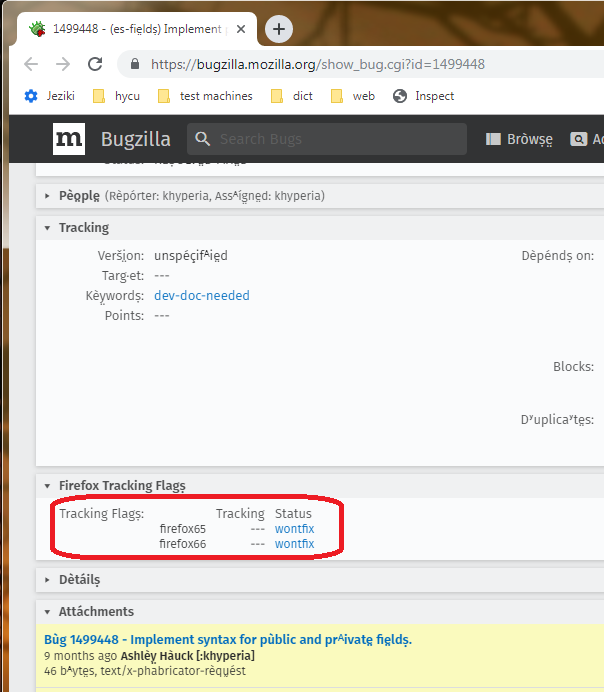Click the 'Keywords:' label
The height and width of the screenshot is (692, 604).
[115, 295]
